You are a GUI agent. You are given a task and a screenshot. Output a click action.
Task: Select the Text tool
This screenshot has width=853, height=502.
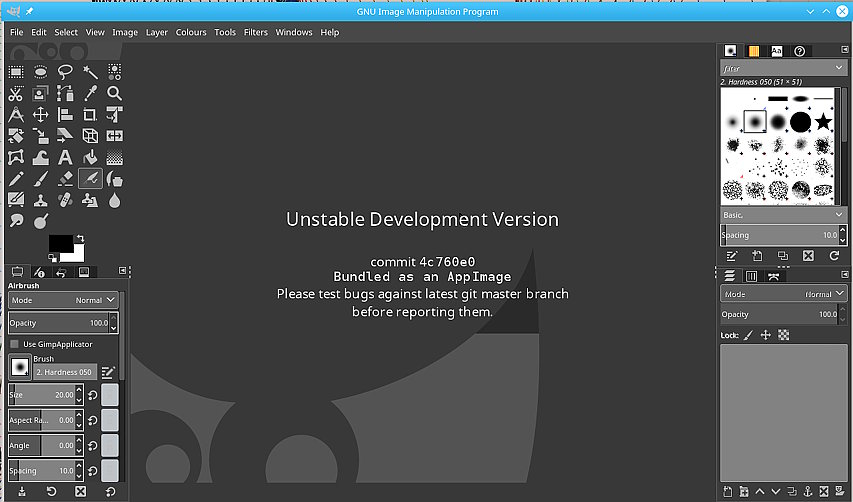click(x=65, y=158)
